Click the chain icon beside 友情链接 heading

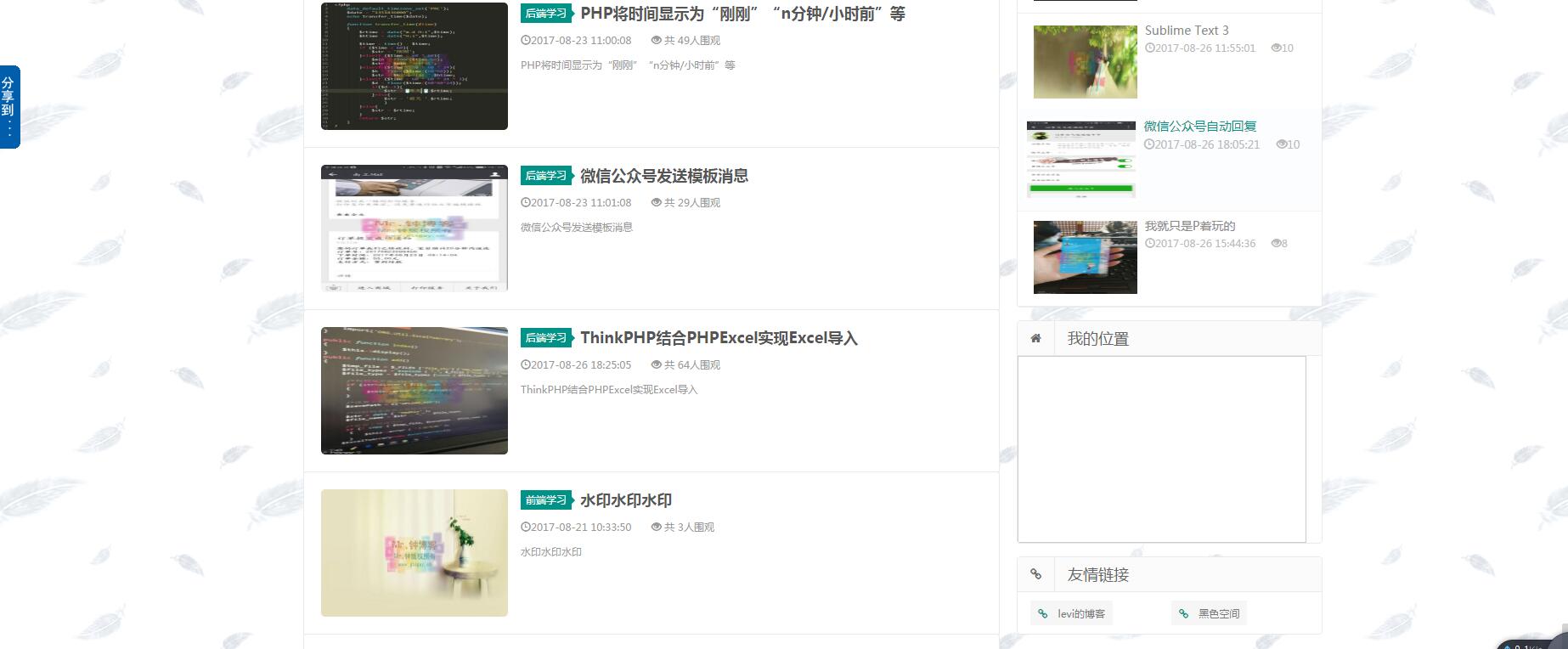pos(1035,574)
